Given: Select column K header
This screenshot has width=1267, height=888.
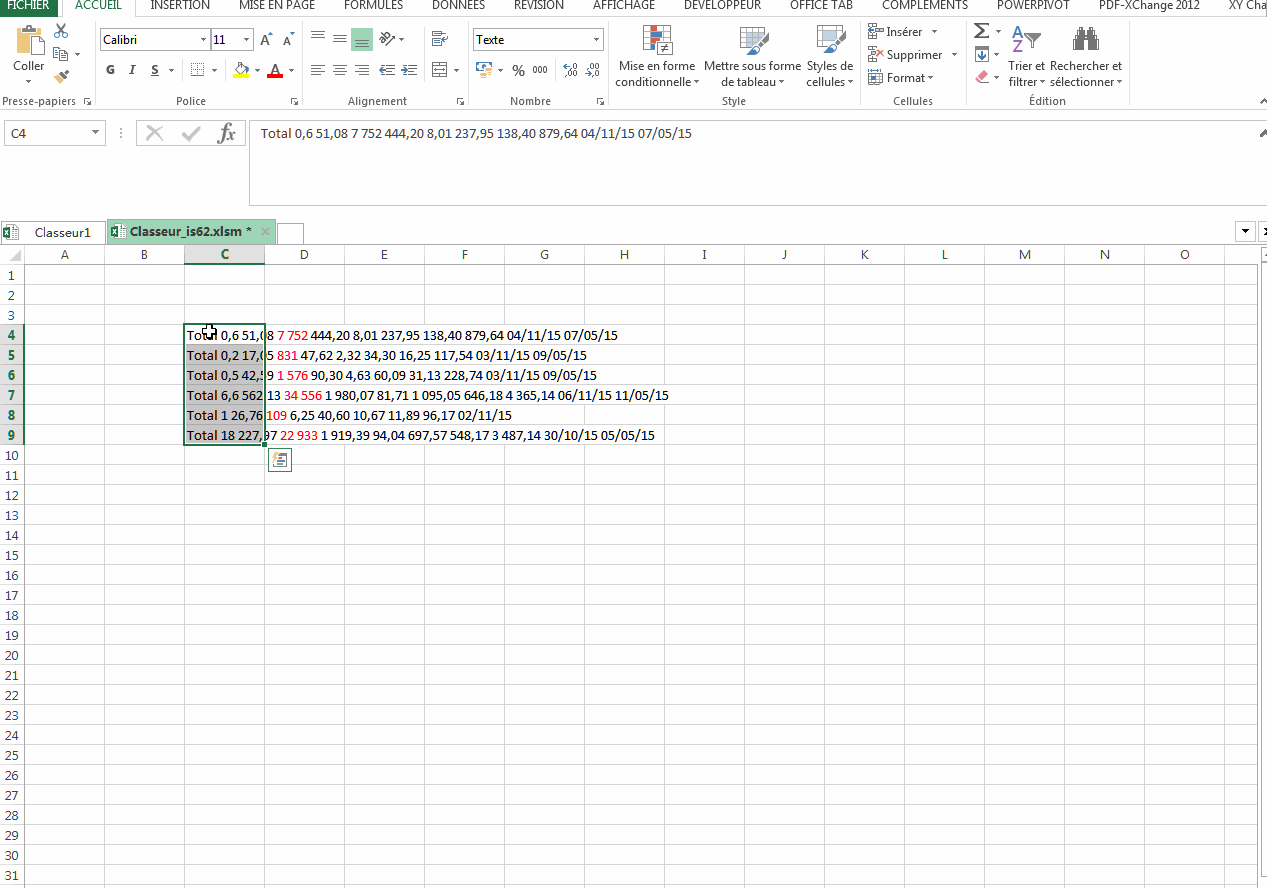Looking at the screenshot, I should pos(864,255).
